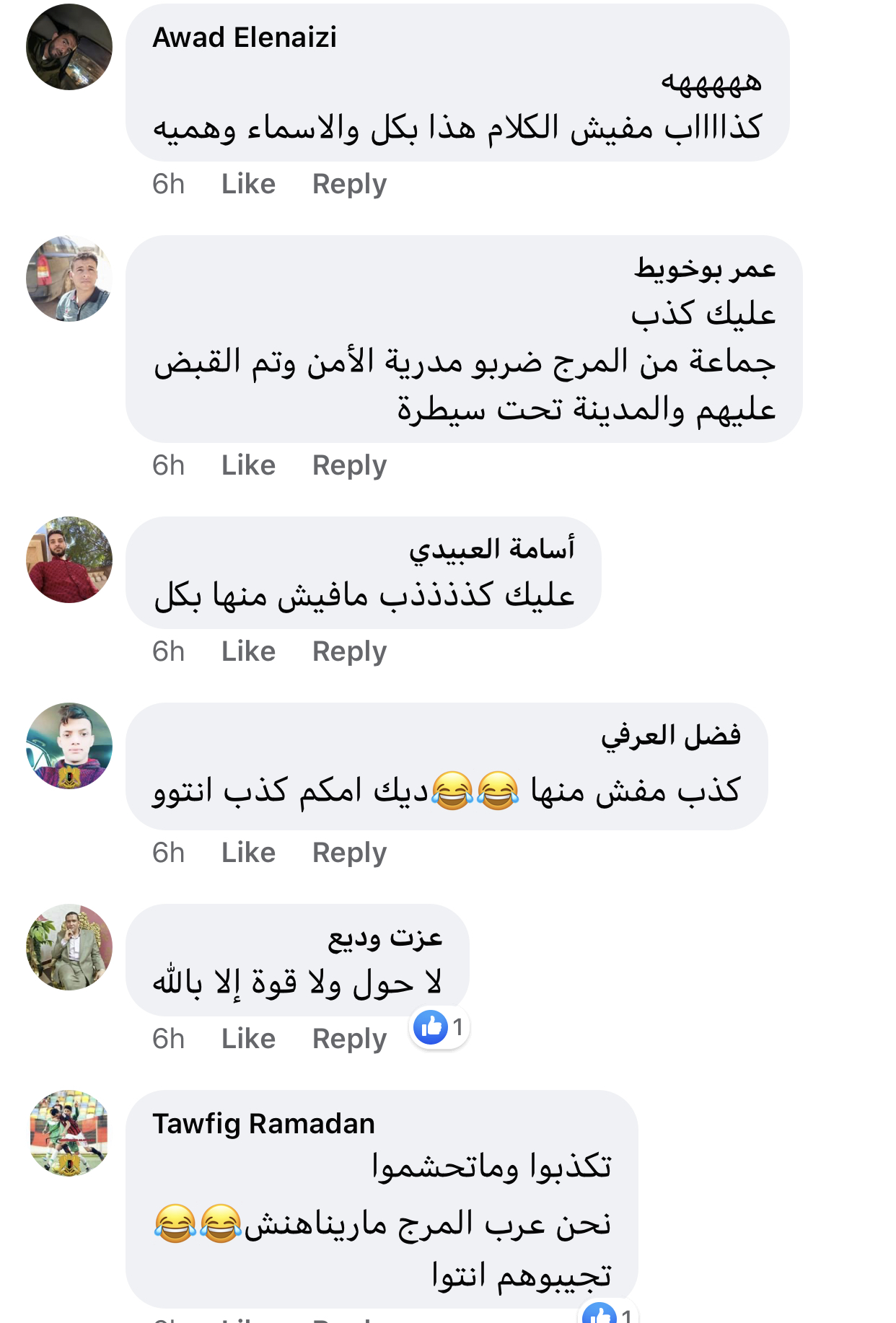Like the comment by عزت وديع

point(248,1039)
